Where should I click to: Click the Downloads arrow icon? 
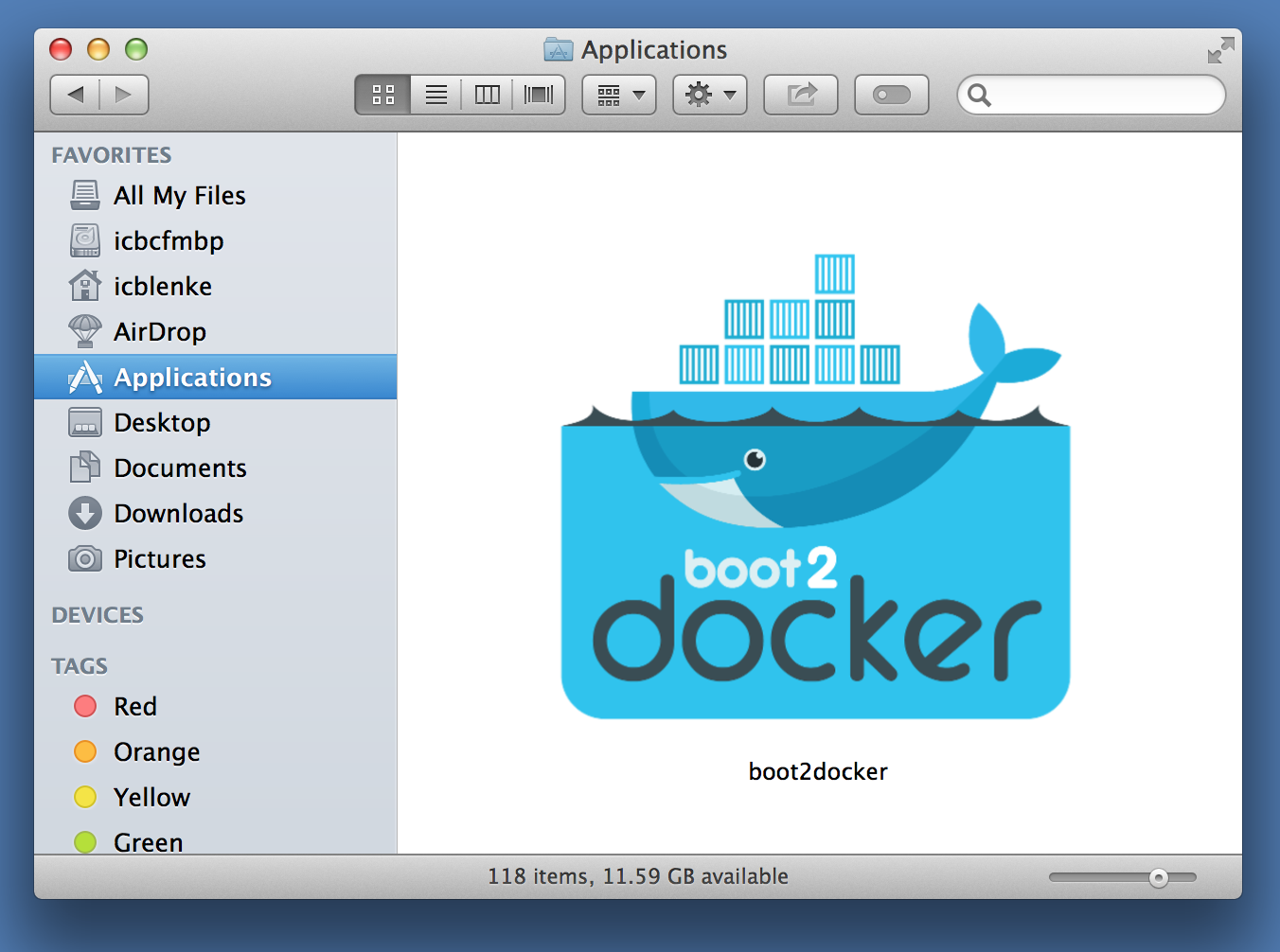85,513
